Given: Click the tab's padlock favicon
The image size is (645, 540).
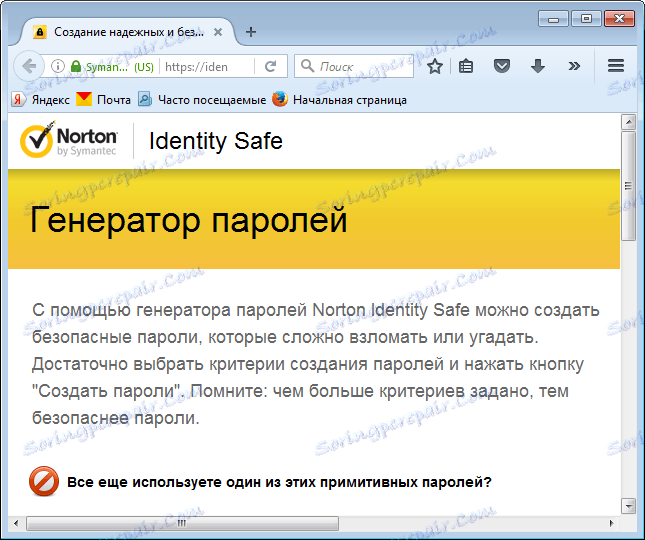Looking at the screenshot, I should pyautogui.click(x=39, y=32).
